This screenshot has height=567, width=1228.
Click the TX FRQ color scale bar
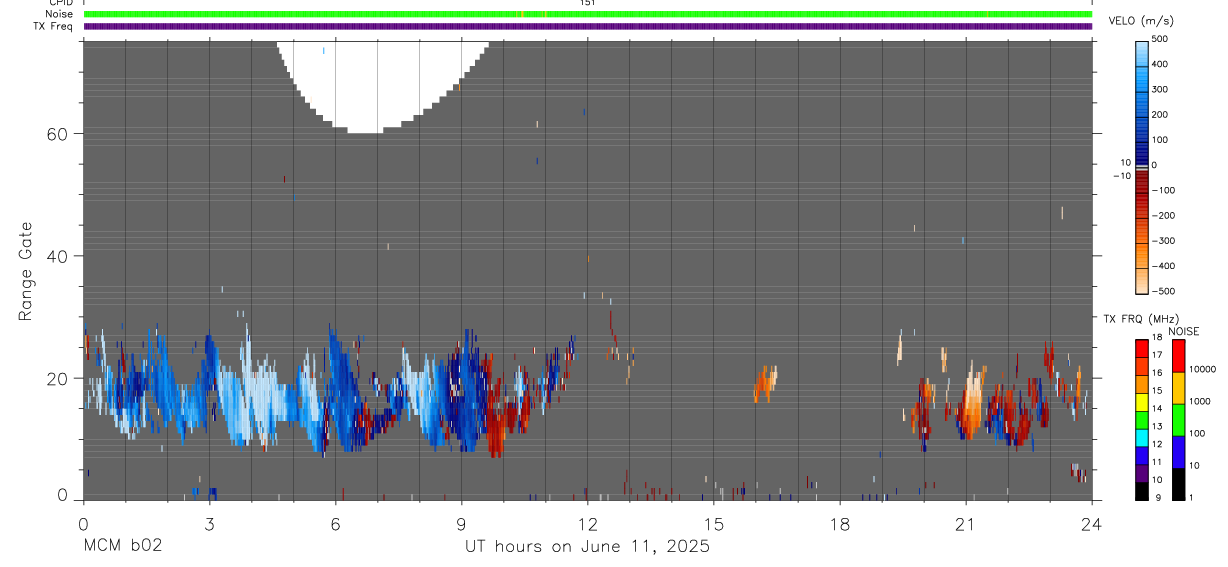click(1142, 418)
